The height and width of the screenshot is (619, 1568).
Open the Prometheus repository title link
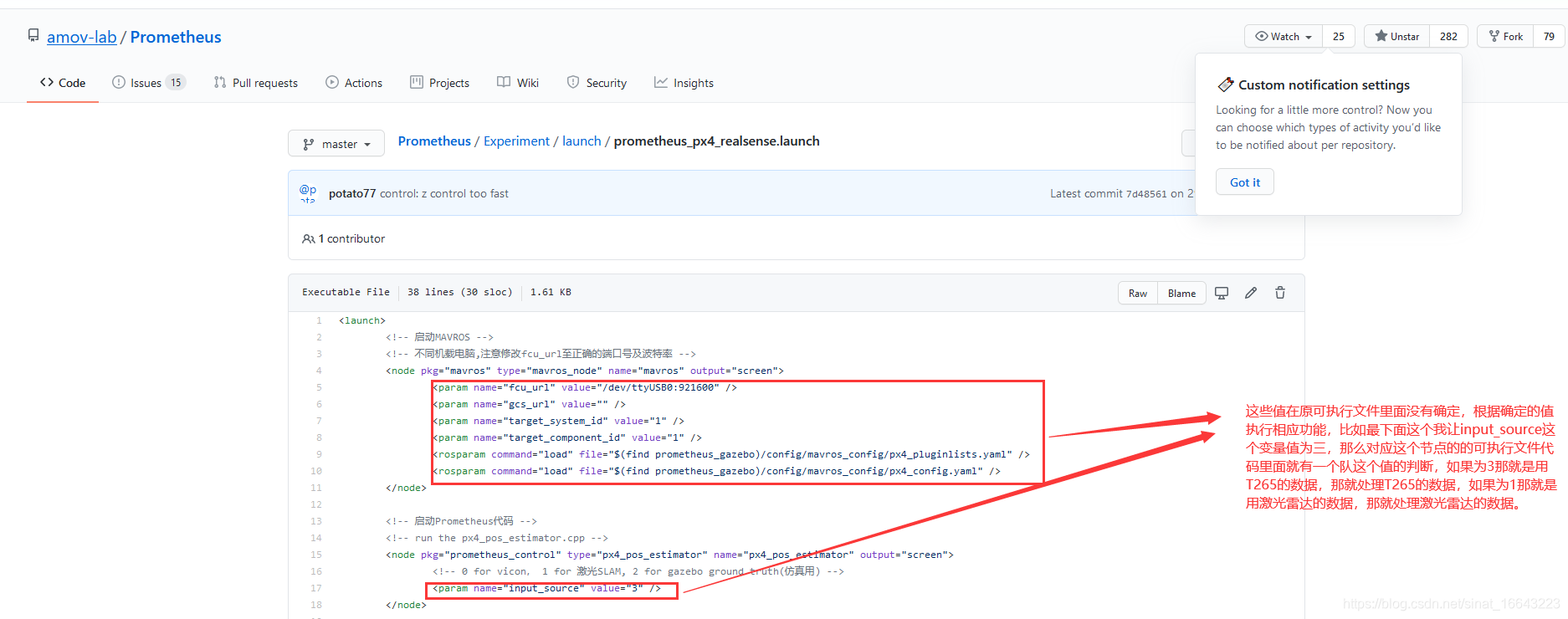[x=176, y=37]
